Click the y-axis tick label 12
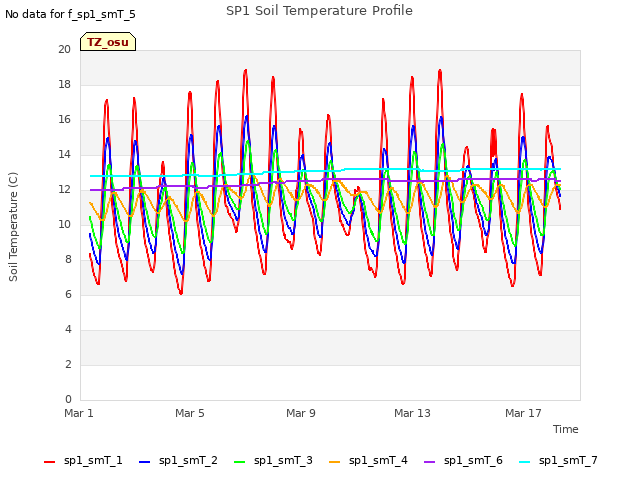This screenshot has width=640, height=480. tap(64, 189)
